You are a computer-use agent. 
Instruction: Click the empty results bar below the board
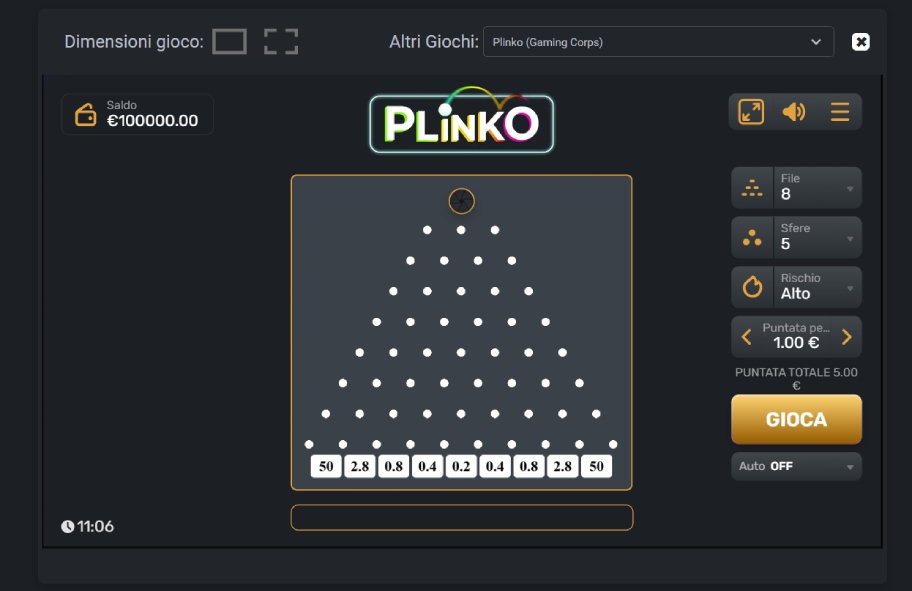pyautogui.click(x=462, y=518)
